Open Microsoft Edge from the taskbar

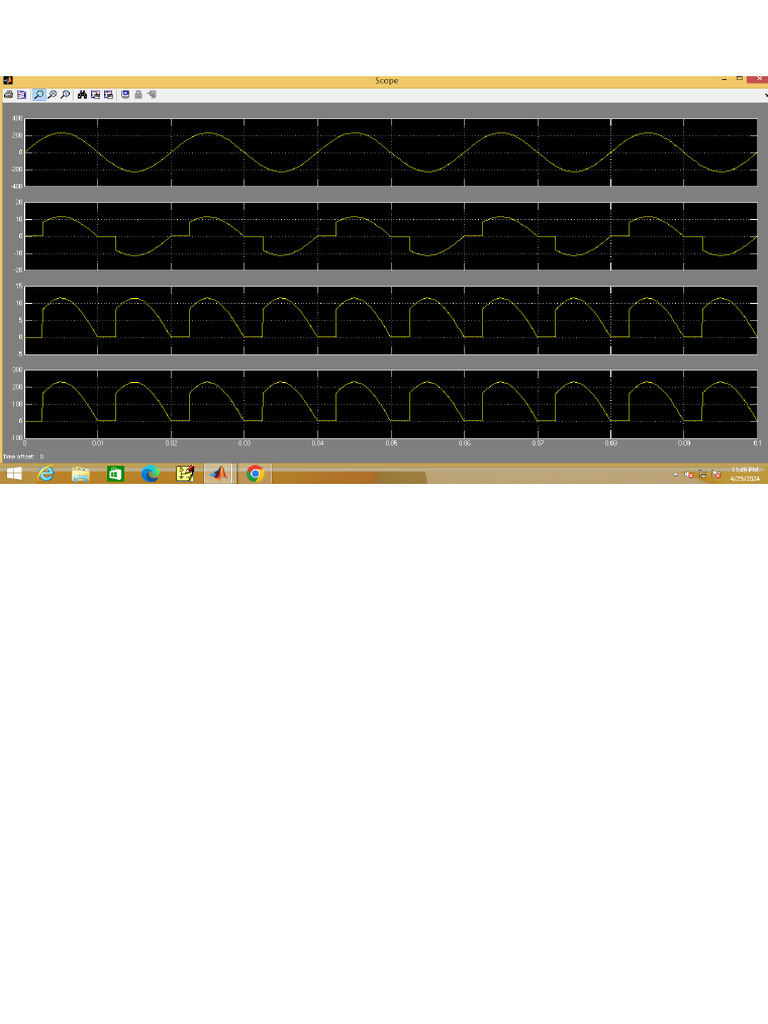pyautogui.click(x=150, y=473)
